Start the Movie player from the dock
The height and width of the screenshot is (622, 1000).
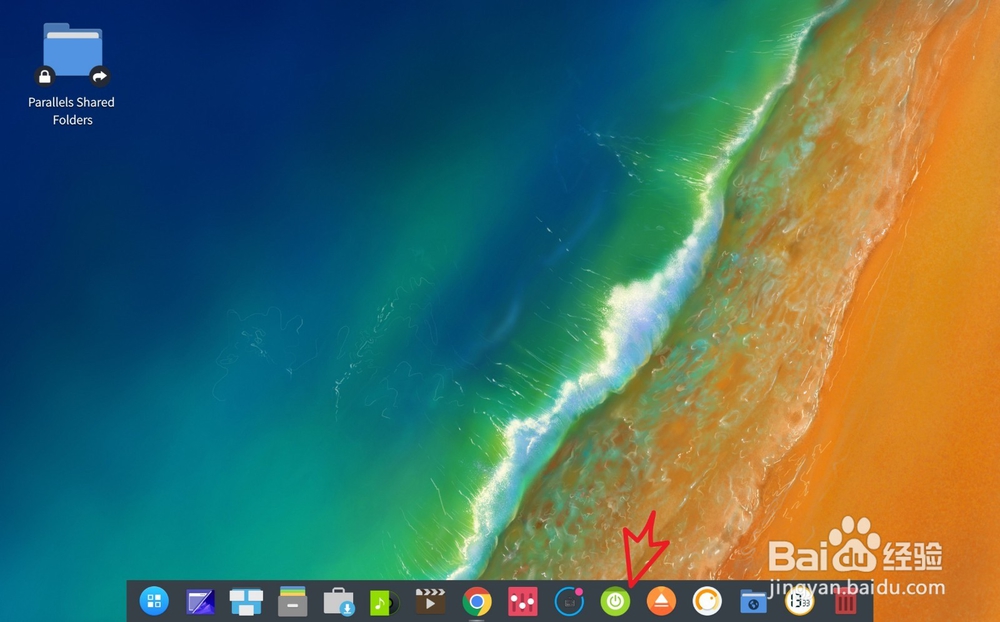pyautogui.click(x=431, y=601)
